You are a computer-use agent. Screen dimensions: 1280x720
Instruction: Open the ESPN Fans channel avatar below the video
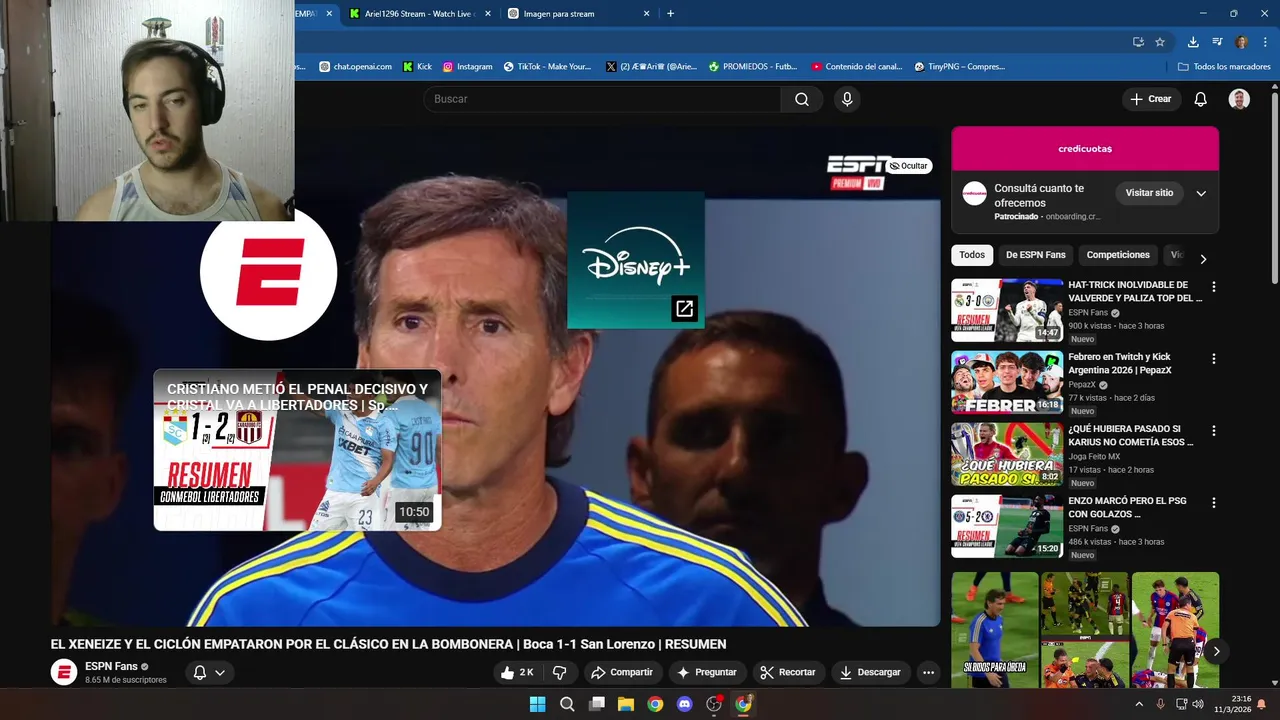point(64,672)
